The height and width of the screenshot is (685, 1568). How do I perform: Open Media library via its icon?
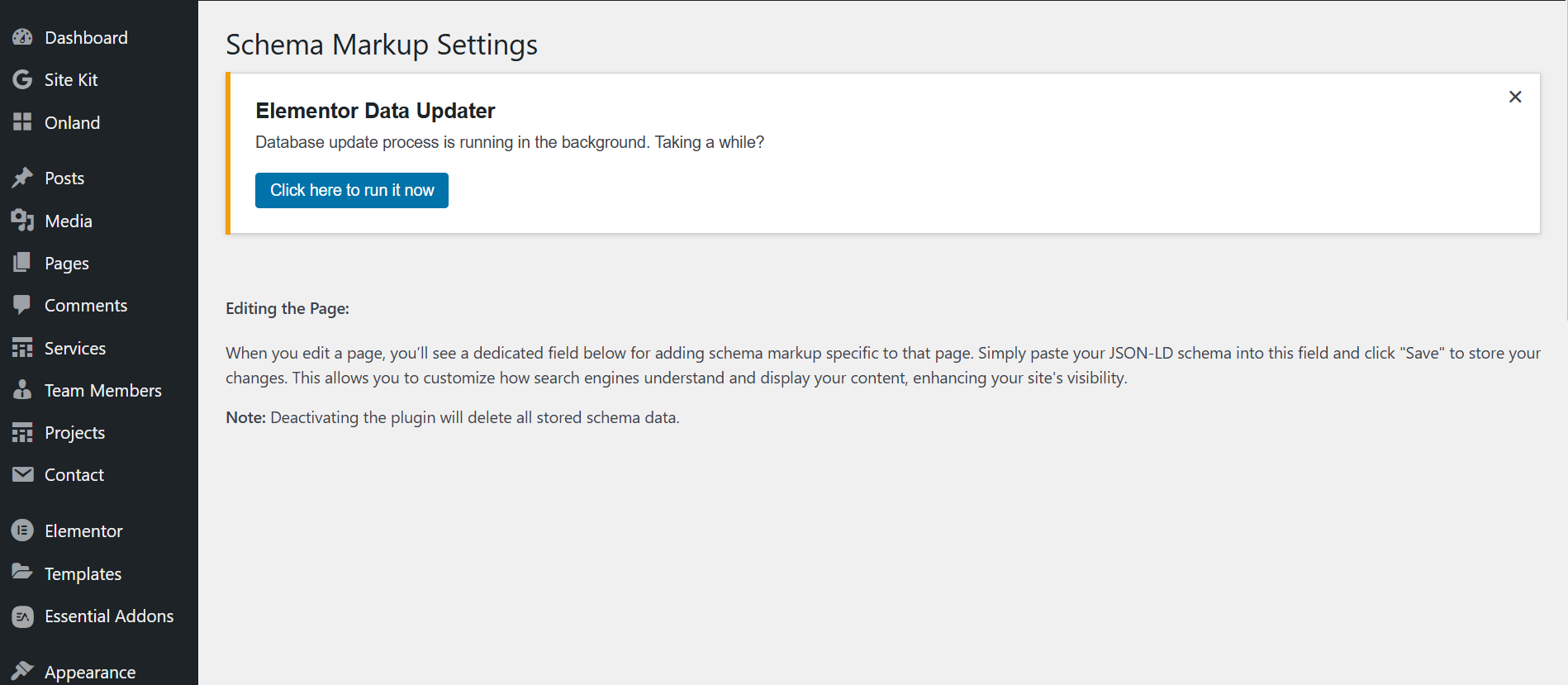click(x=22, y=221)
